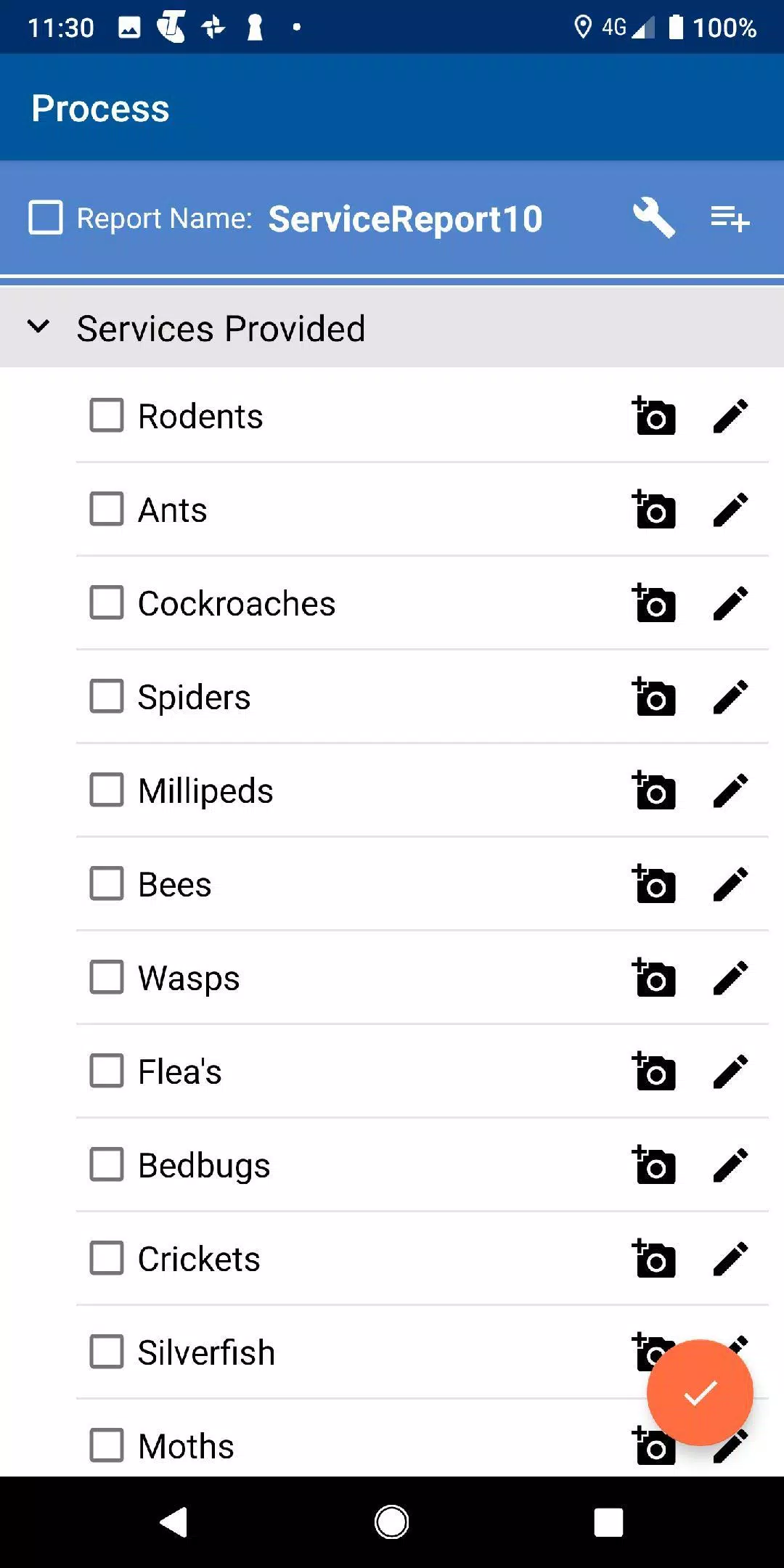Image resolution: width=784 pixels, height=1568 pixels.
Task: Add photo to Rodents item
Action: click(x=654, y=416)
